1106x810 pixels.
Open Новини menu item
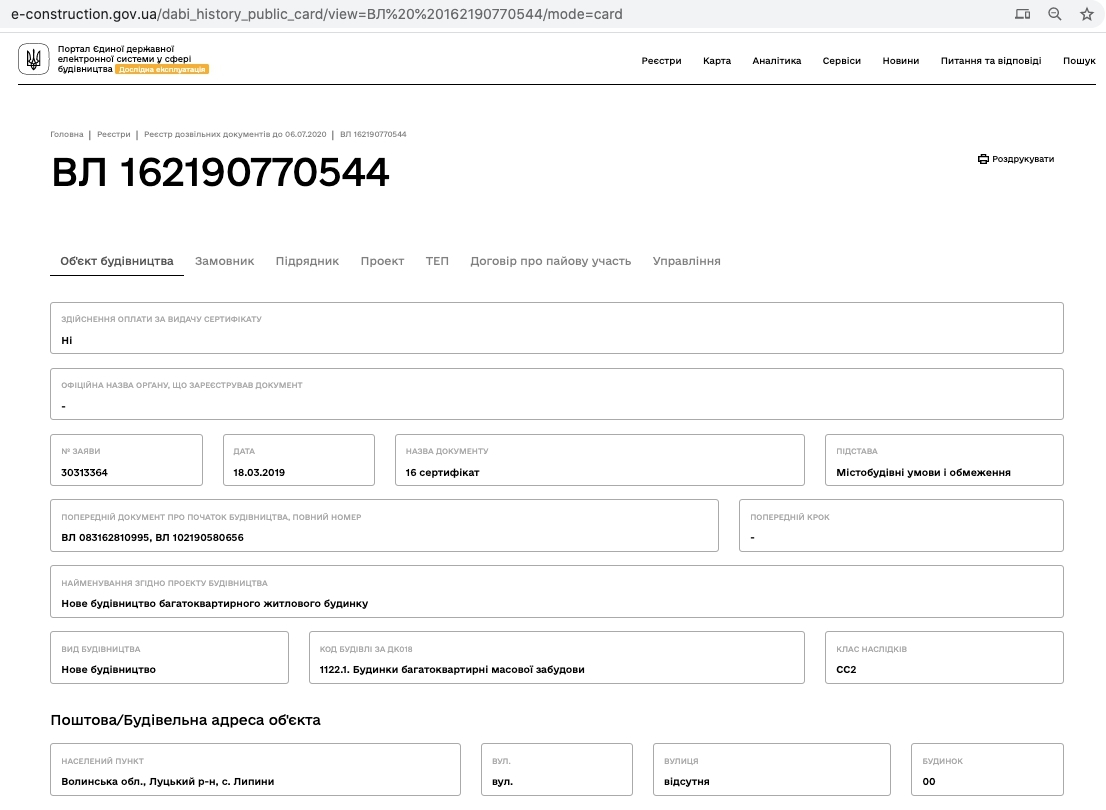(x=901, y=61)
